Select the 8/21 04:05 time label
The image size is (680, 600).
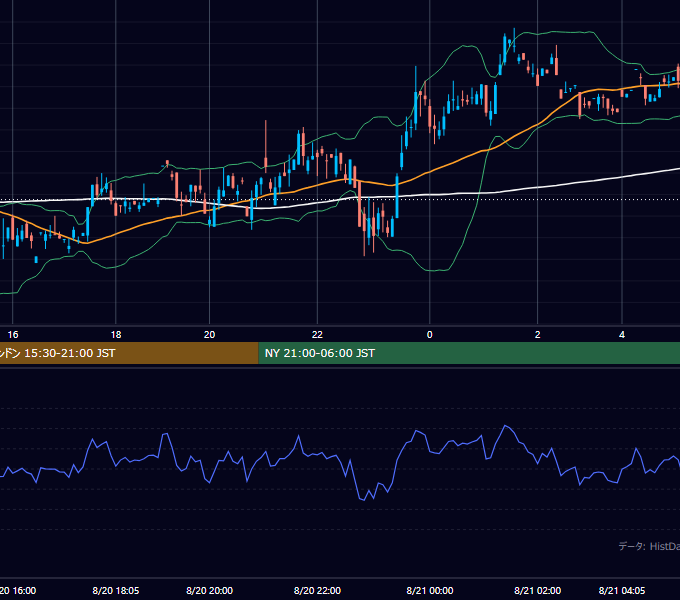coord(622,590)
